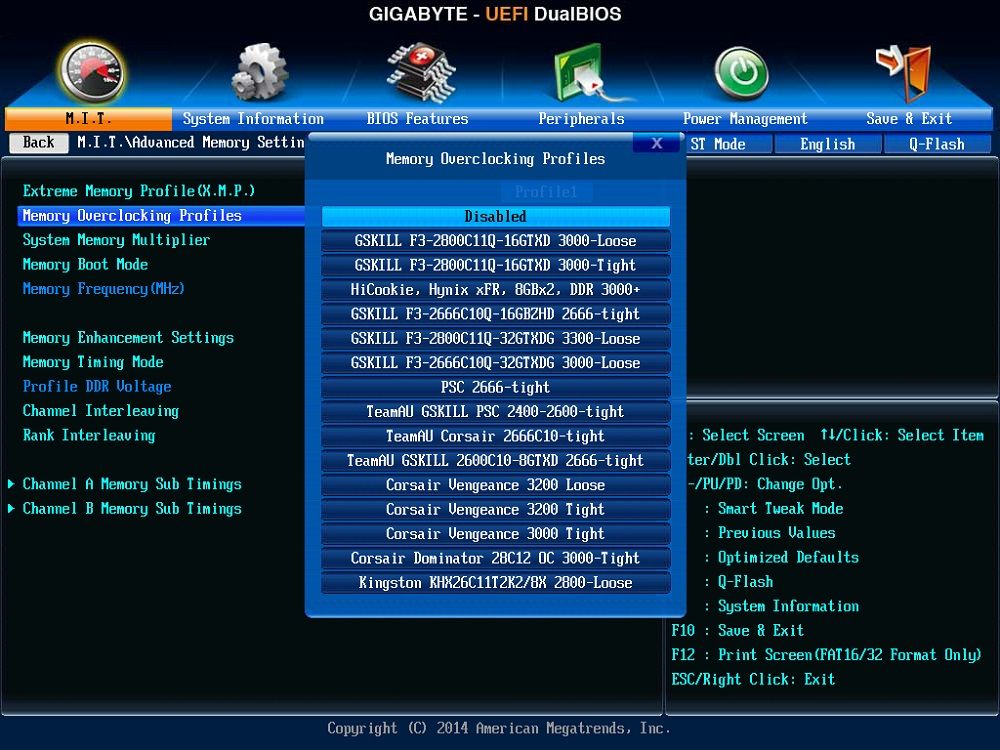Select the Memory Timing Mode setting
Viewport: 1000px width, 750px height.
93,362
